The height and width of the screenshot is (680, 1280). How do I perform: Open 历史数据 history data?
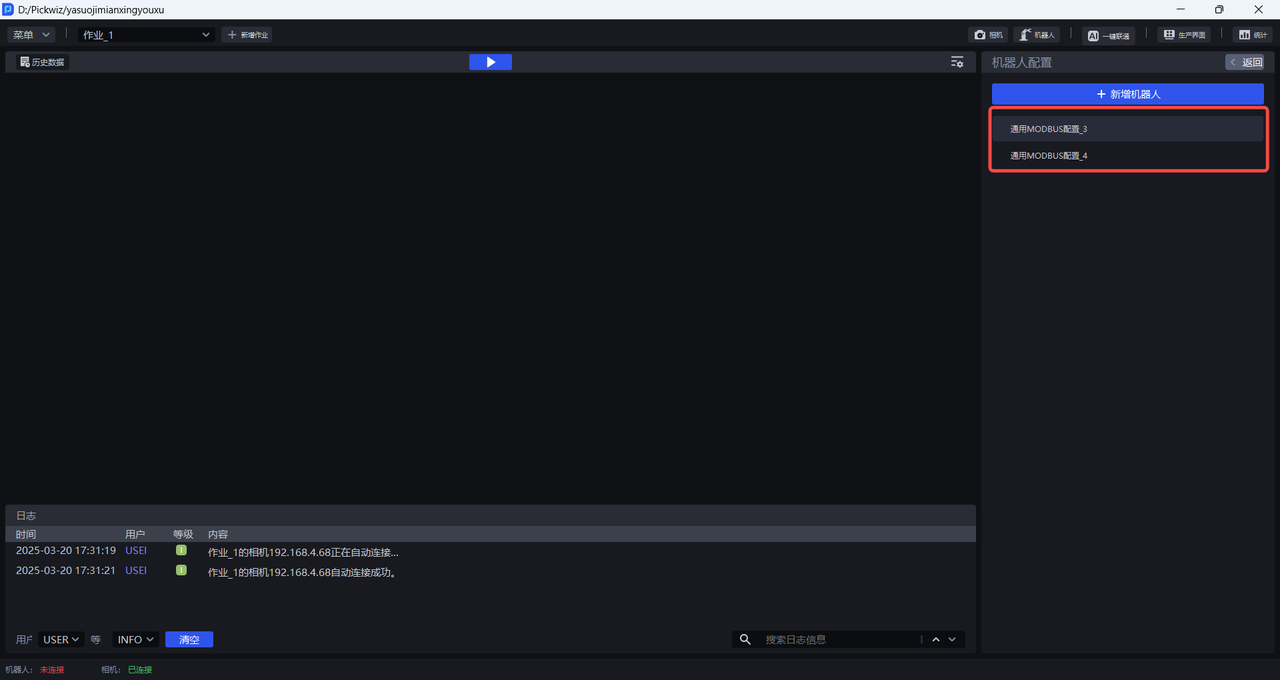pyautogui.click(x=42, y=62)
